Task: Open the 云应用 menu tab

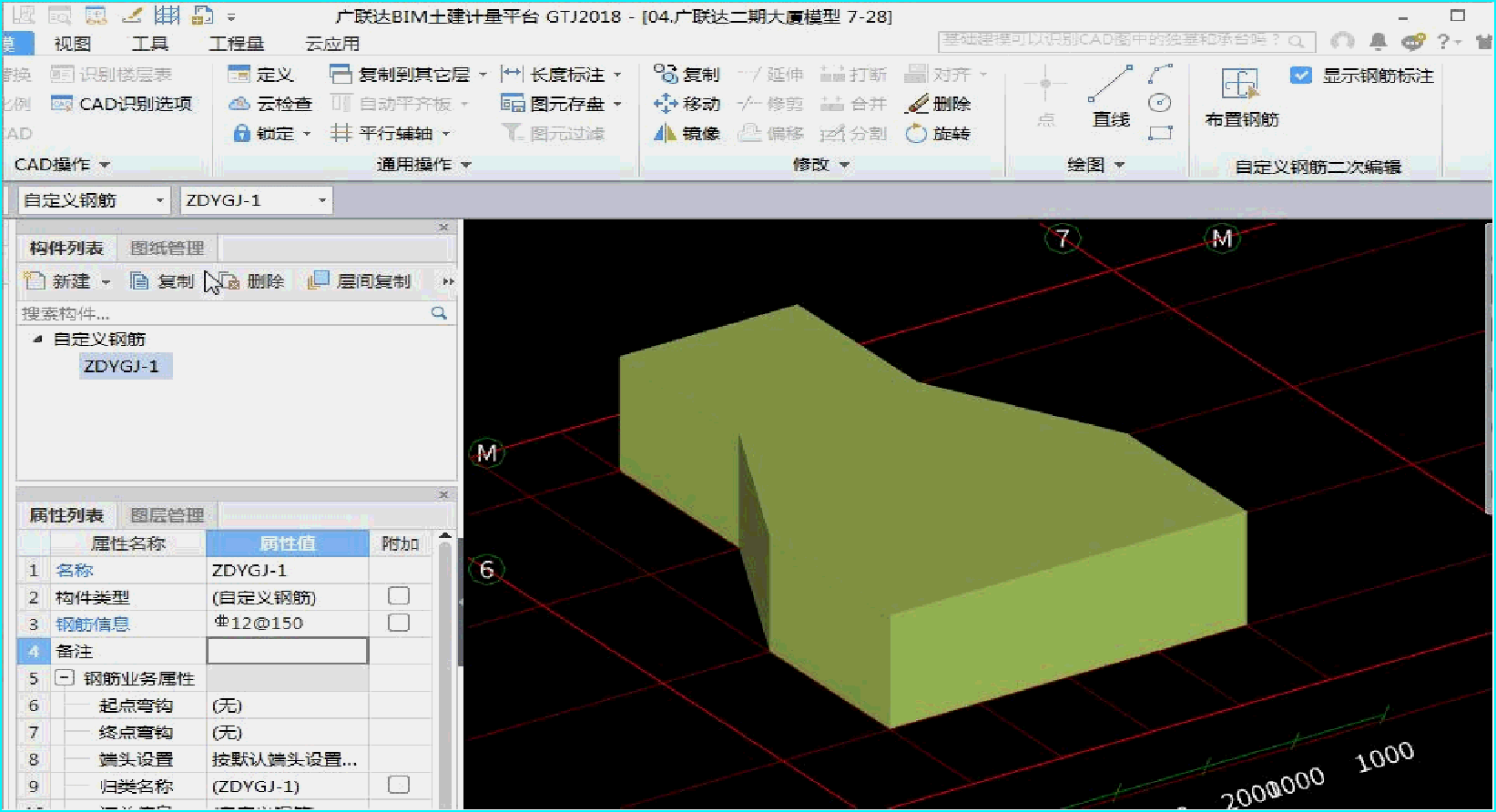Action: [332, 43]
